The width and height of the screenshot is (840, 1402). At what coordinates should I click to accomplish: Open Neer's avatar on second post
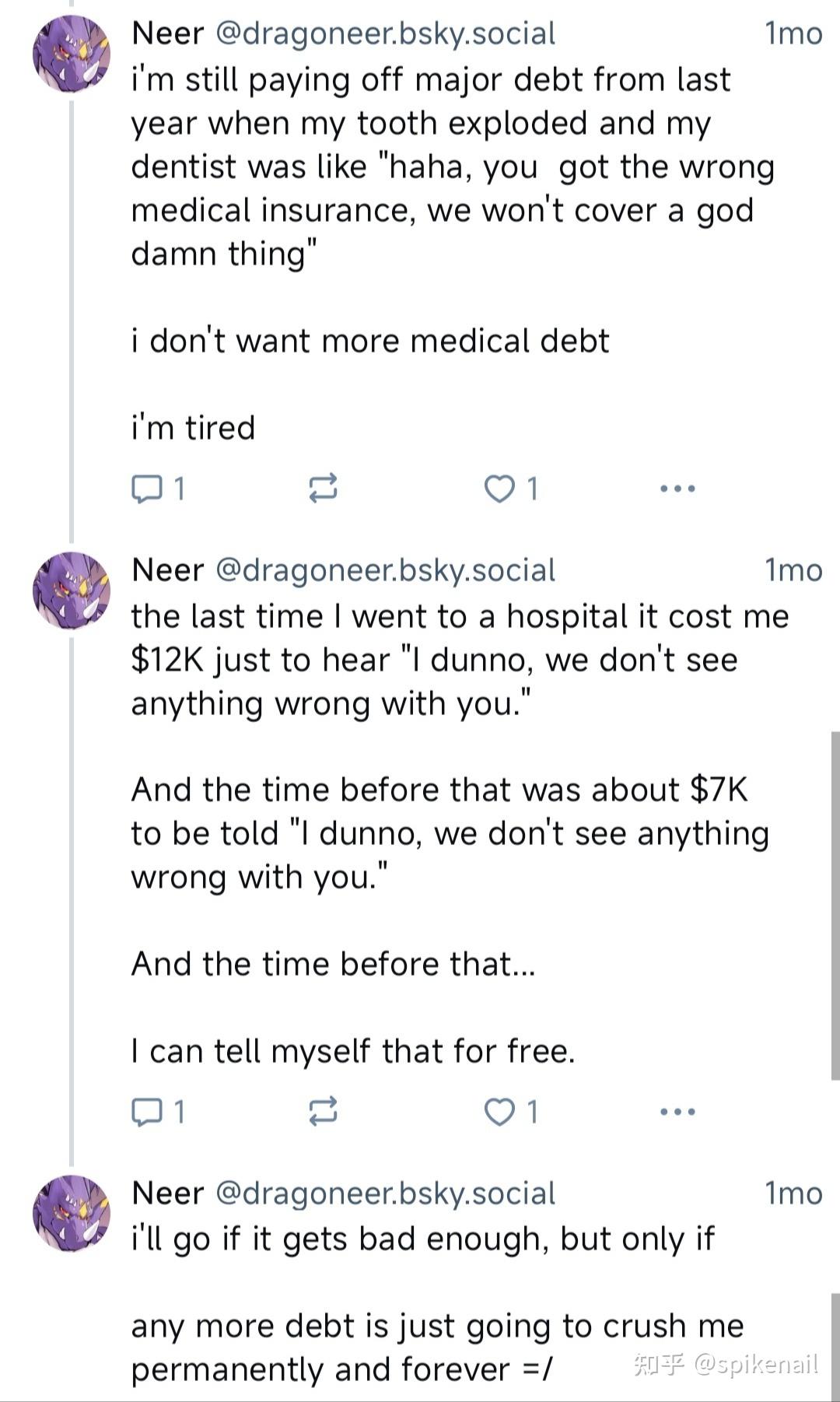[71, 591]
